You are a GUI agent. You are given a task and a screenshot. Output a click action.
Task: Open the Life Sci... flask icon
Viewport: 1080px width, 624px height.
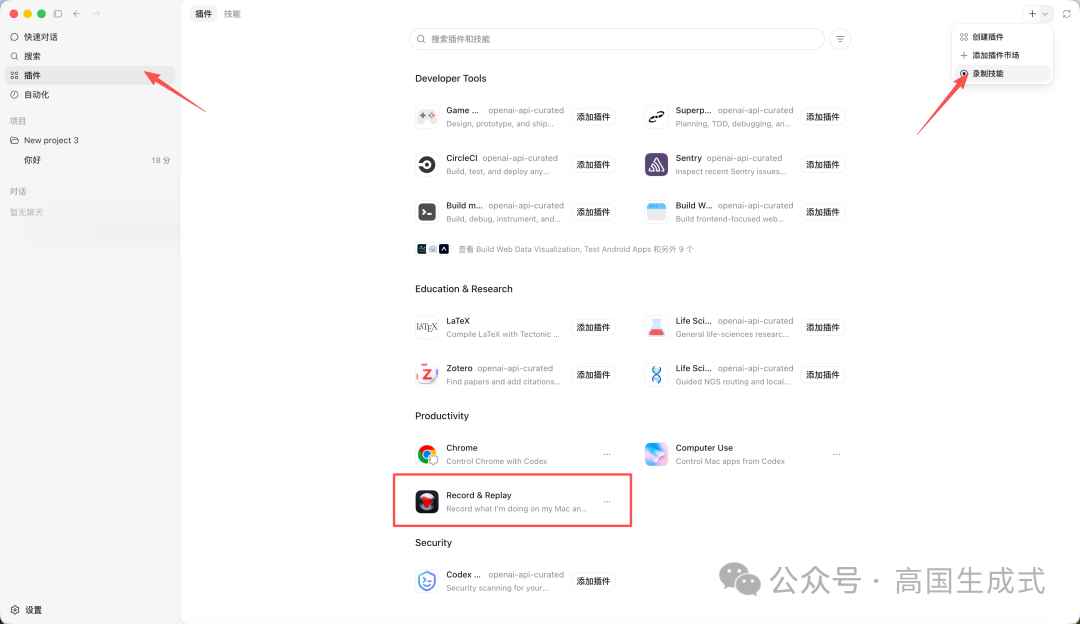click(x=656, y=326)
